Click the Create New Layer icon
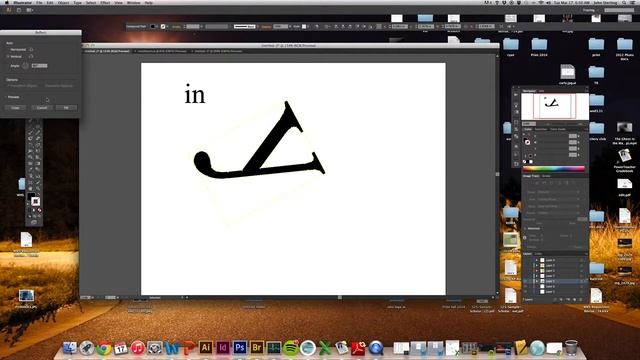The height and width of the screenshot is (360, 640). pyautogui.click(x=575, y=300)
